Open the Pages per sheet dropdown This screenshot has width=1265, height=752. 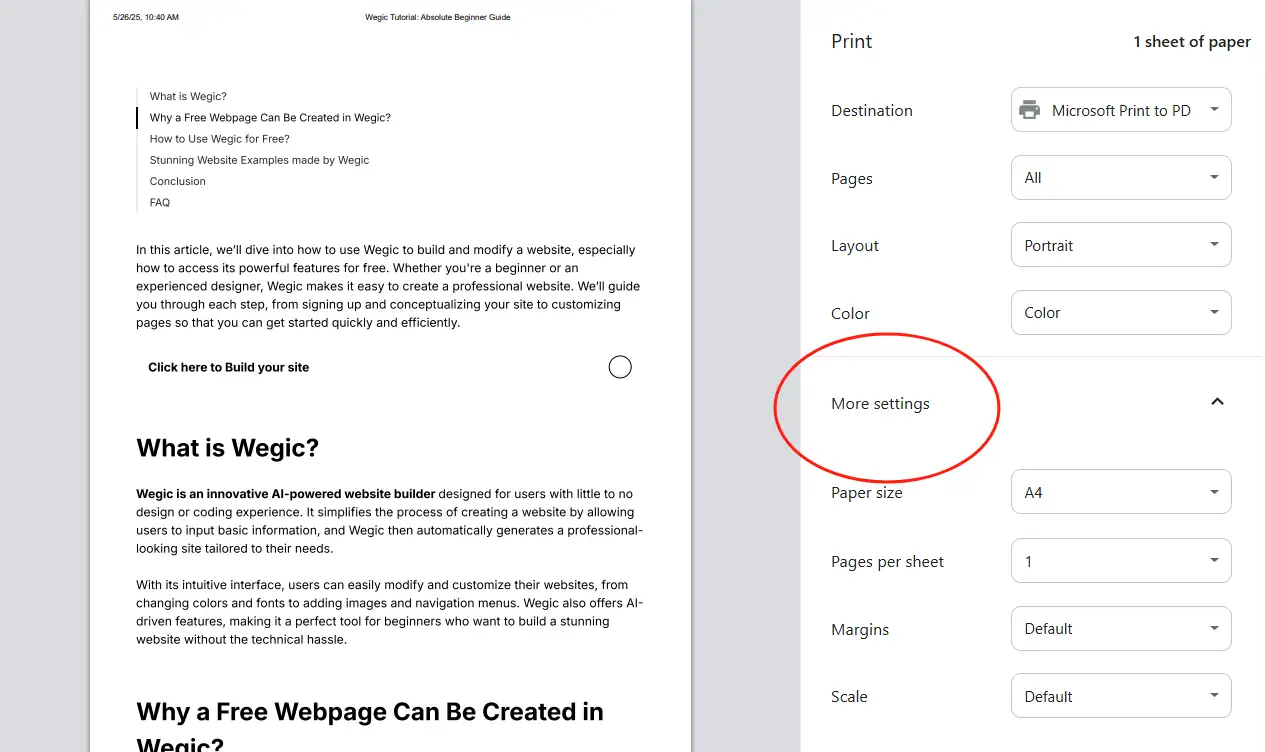tap(1121, 561)
